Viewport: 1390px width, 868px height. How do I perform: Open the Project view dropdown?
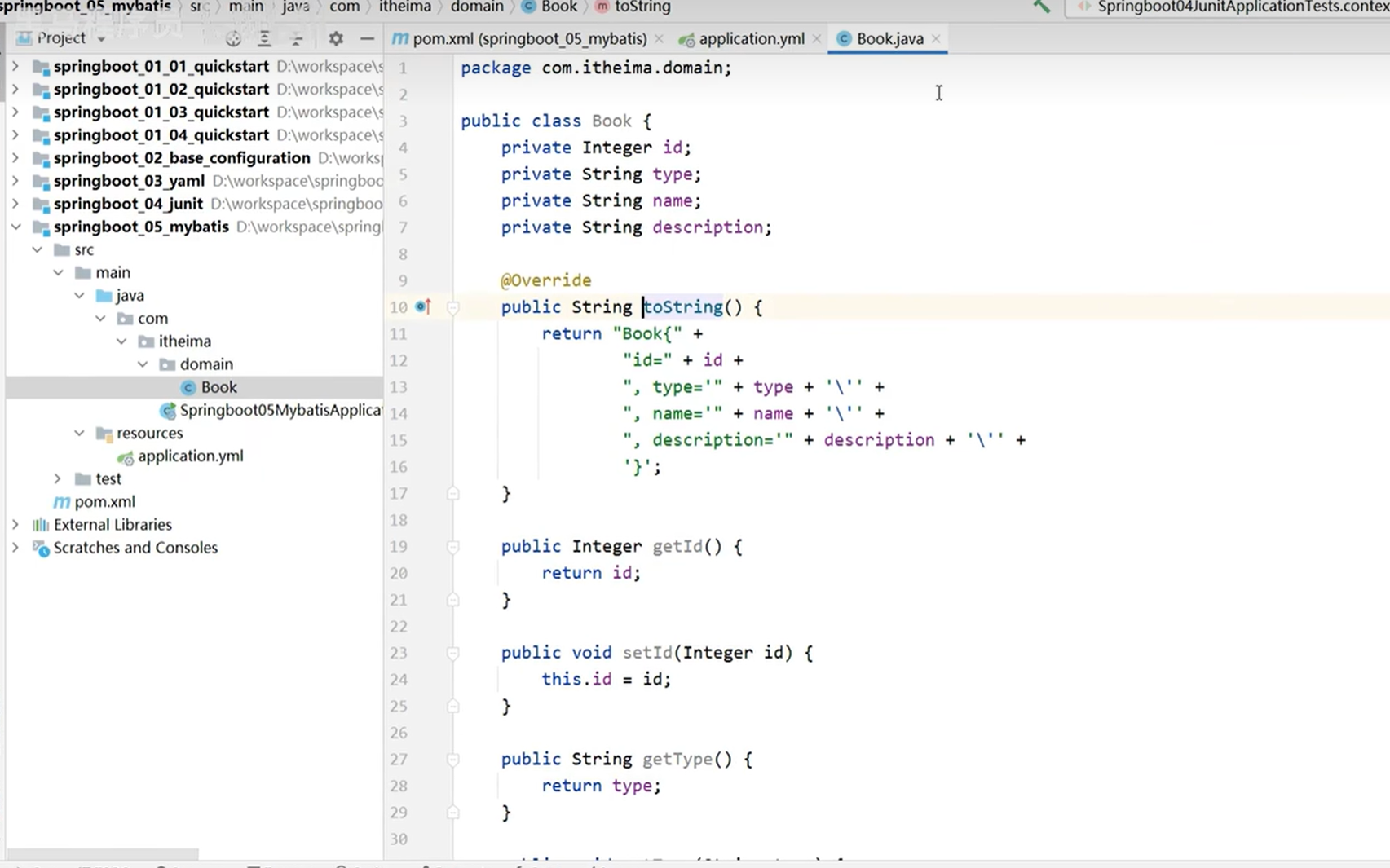click(101, 38)
